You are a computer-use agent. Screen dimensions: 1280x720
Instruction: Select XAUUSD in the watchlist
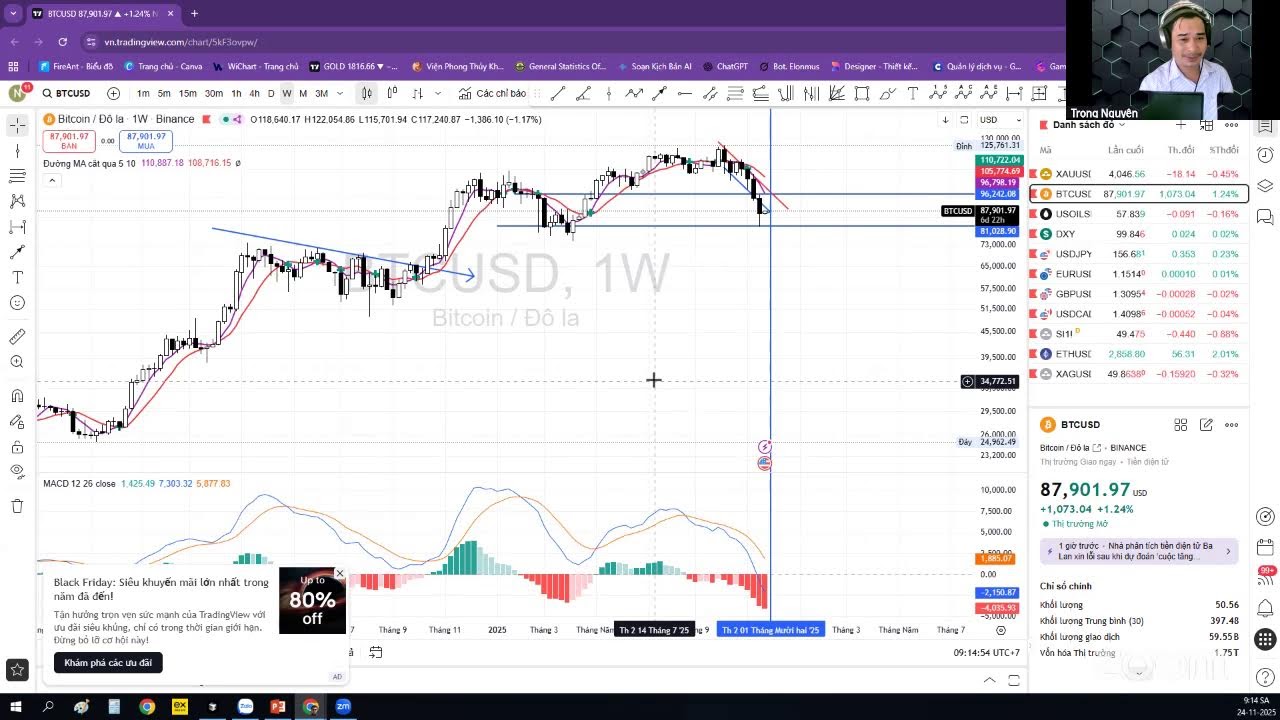click(x=1139, y=174)
